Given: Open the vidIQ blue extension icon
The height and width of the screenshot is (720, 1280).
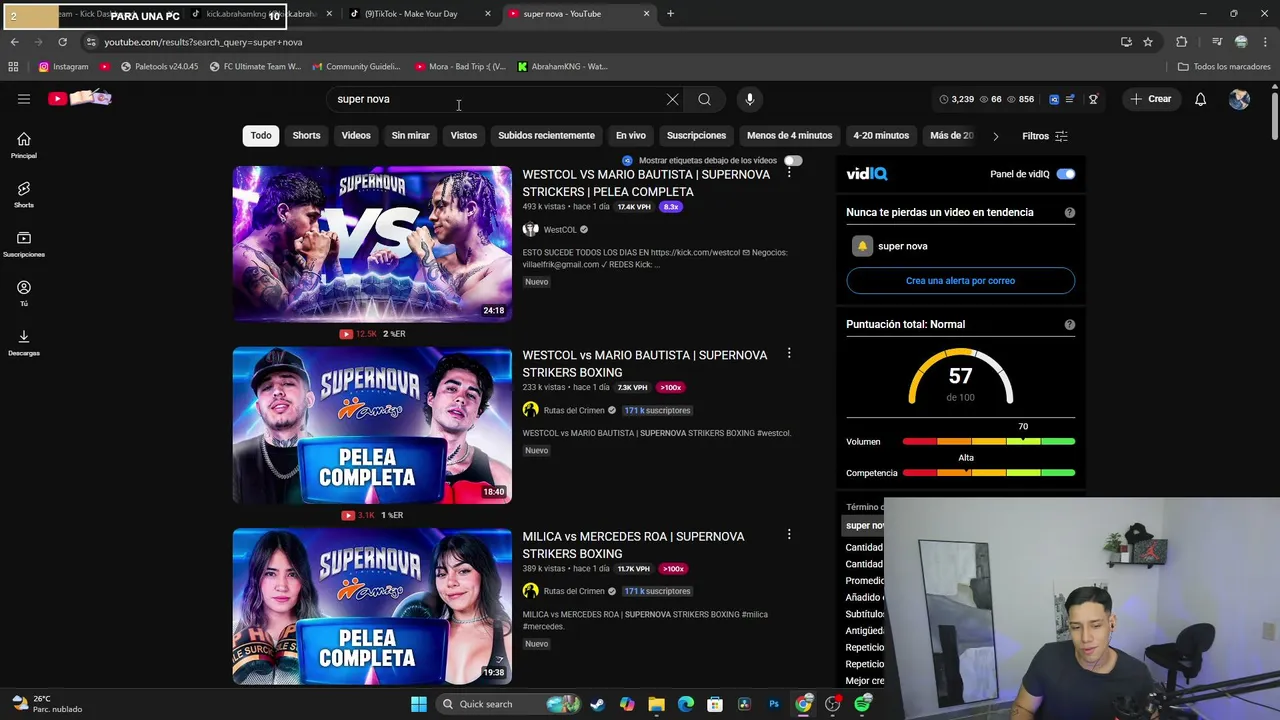Looking at the screenshot, I should [1054, 99].
